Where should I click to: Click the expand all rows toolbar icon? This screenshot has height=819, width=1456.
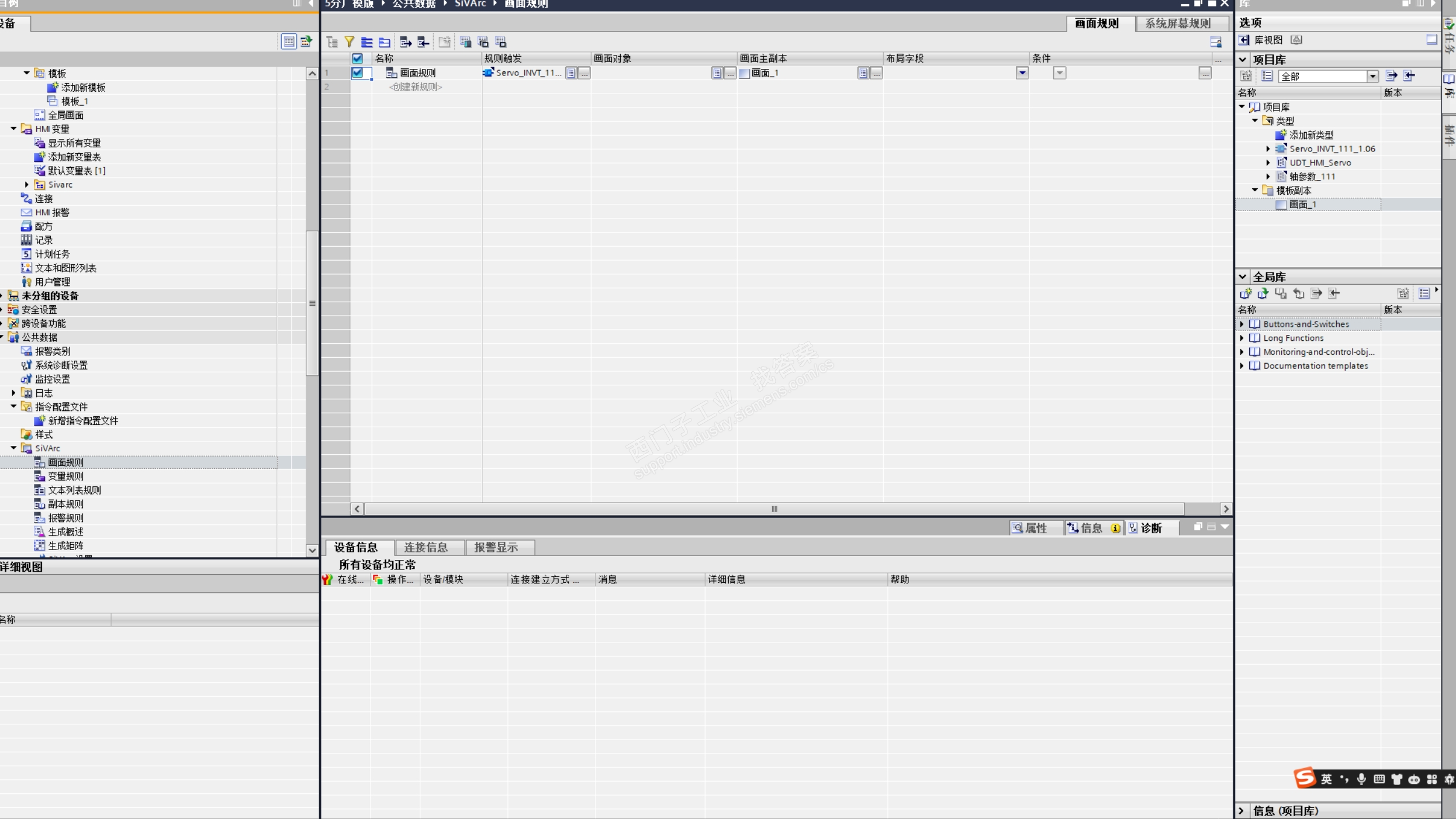(x=367, y=42)
